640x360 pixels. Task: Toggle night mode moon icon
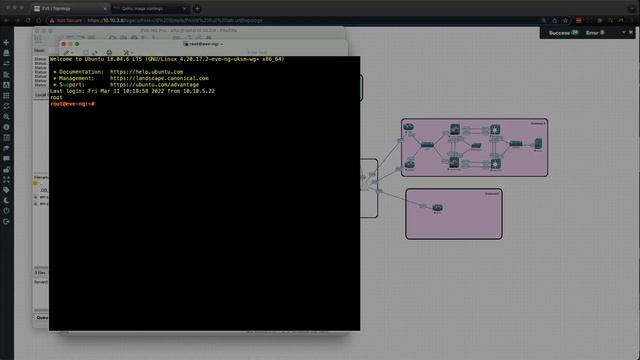point(6,200)
